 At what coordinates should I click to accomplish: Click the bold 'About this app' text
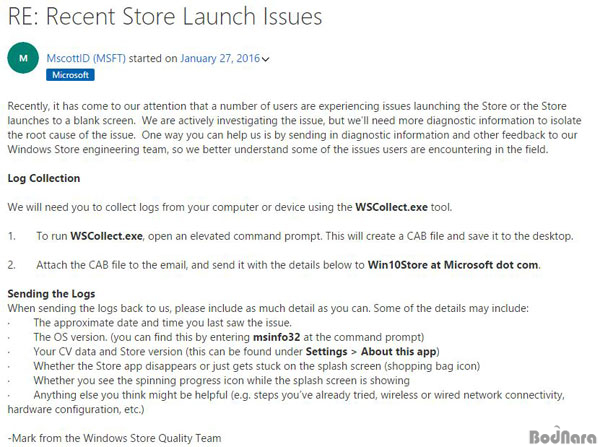click(x=399, y=352)
